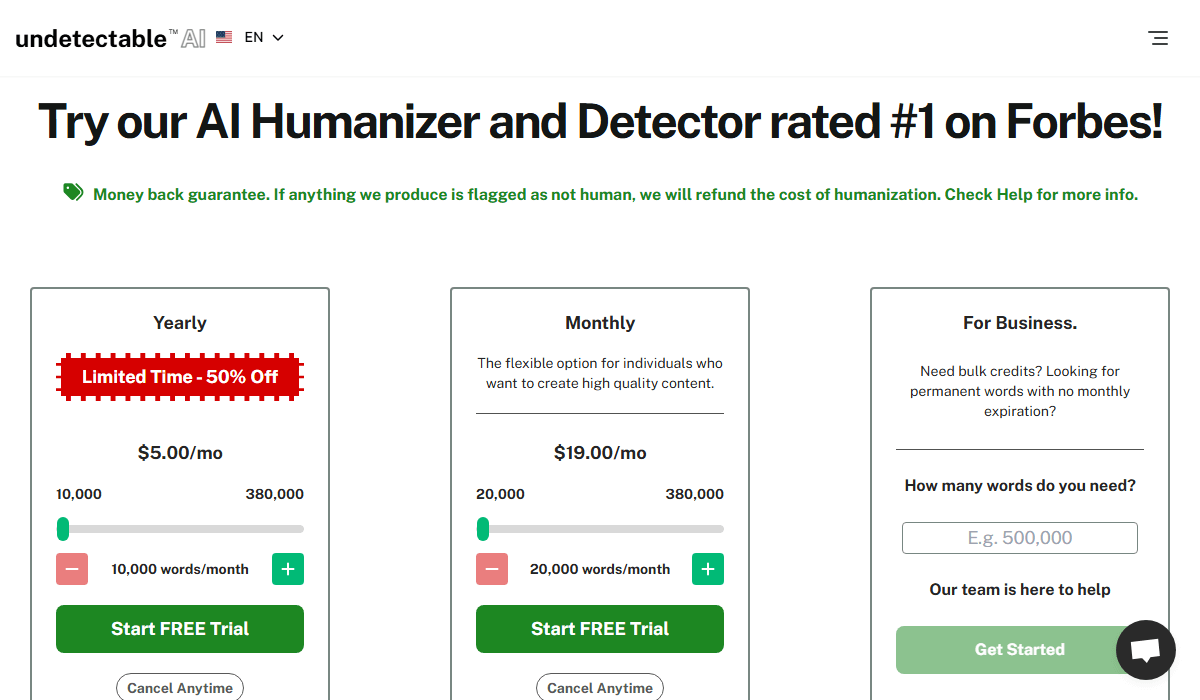Decrease Monthly plan words with minus button
1200x700 pixels.
(x=492, y=569)
